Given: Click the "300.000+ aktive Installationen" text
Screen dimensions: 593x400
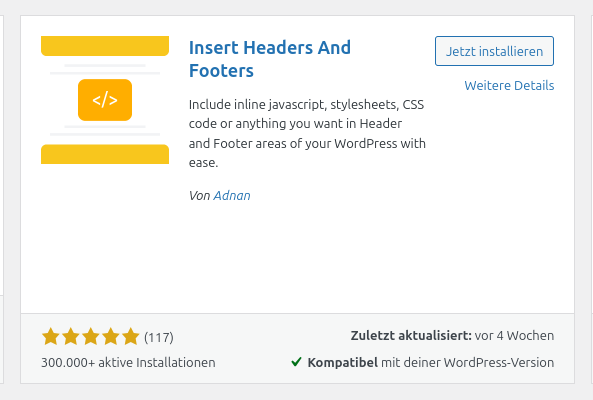Looking at the screenshot, I should coord(128,363).
